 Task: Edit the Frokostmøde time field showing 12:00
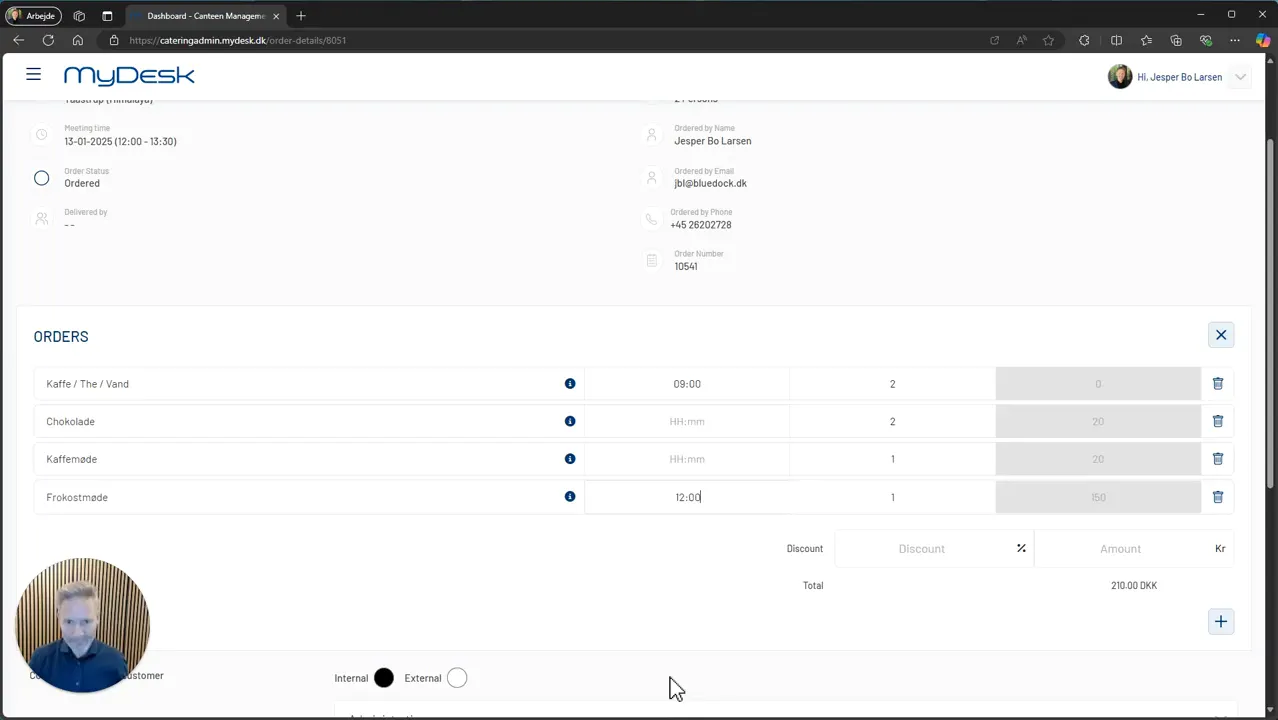[x=687, y=497]
